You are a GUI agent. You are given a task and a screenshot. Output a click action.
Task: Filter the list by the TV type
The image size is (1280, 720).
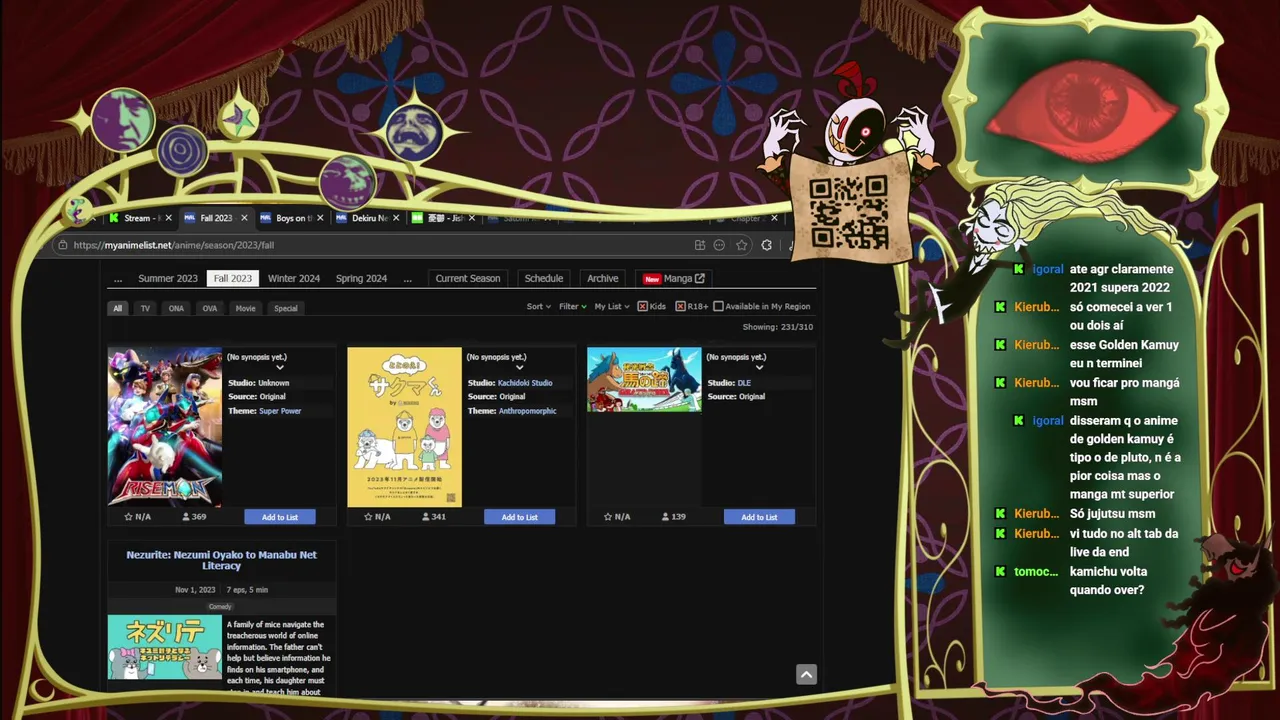(x=145, y=308)
